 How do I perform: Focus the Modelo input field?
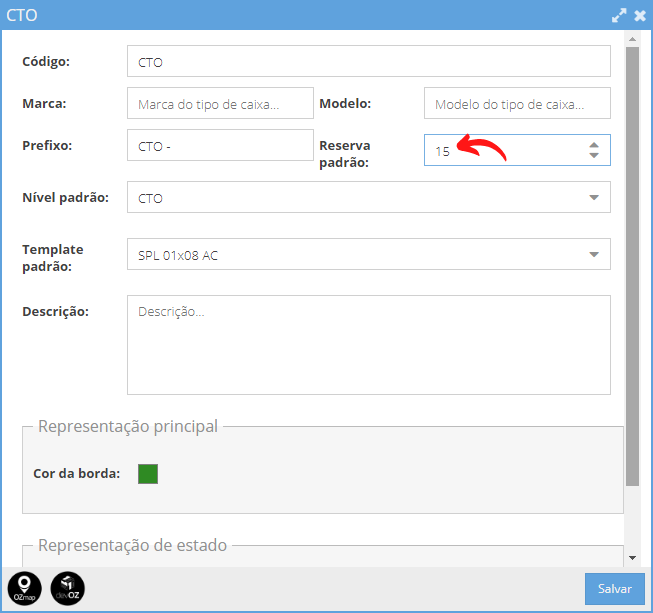pyautogui.click(x=517, y=103)
